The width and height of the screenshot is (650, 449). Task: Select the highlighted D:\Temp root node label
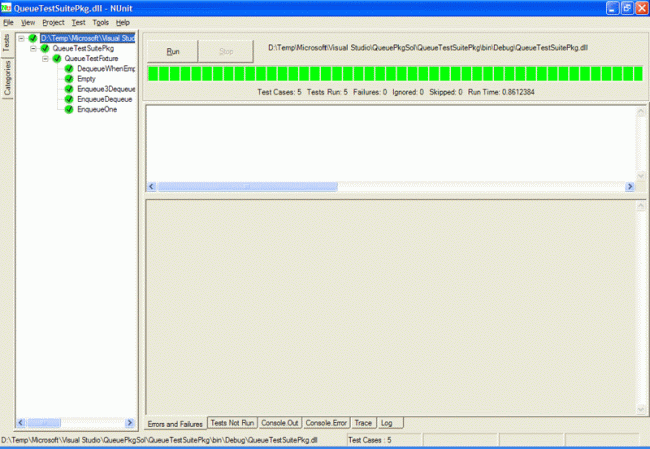(x=87, y=38)
